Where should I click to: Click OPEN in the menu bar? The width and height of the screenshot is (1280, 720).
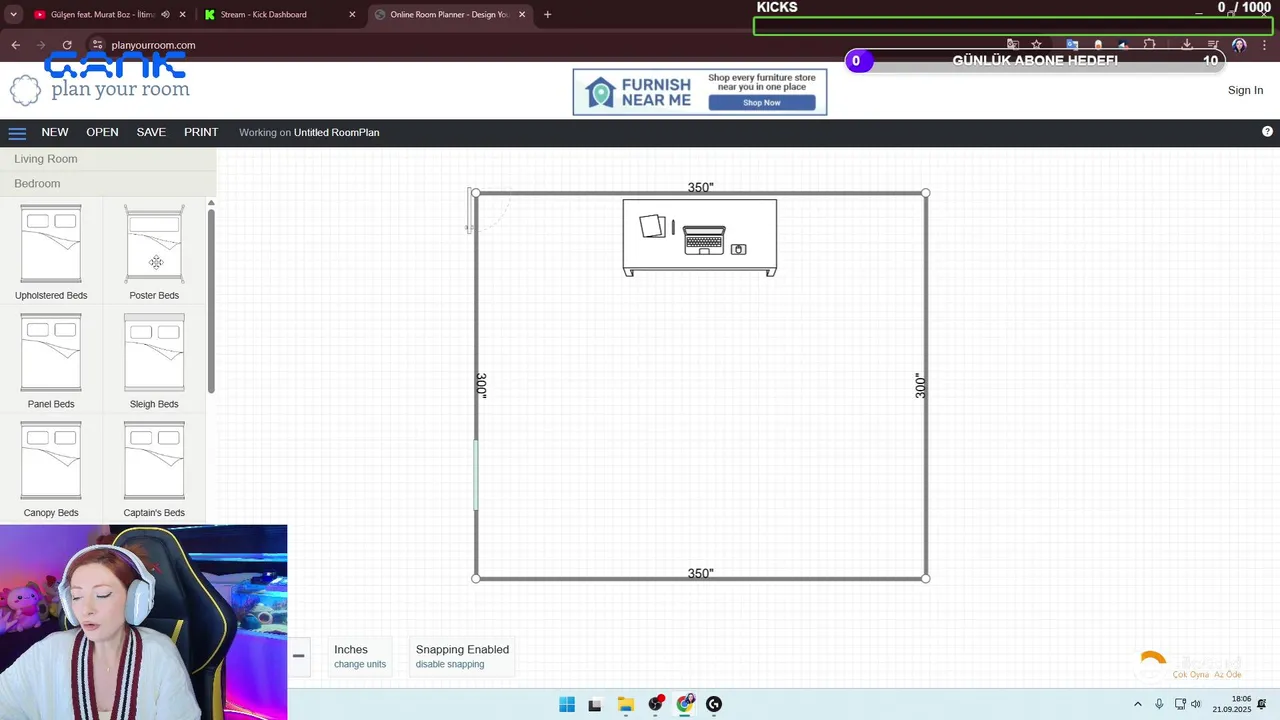pyautogui.click(x=102, y=132)
